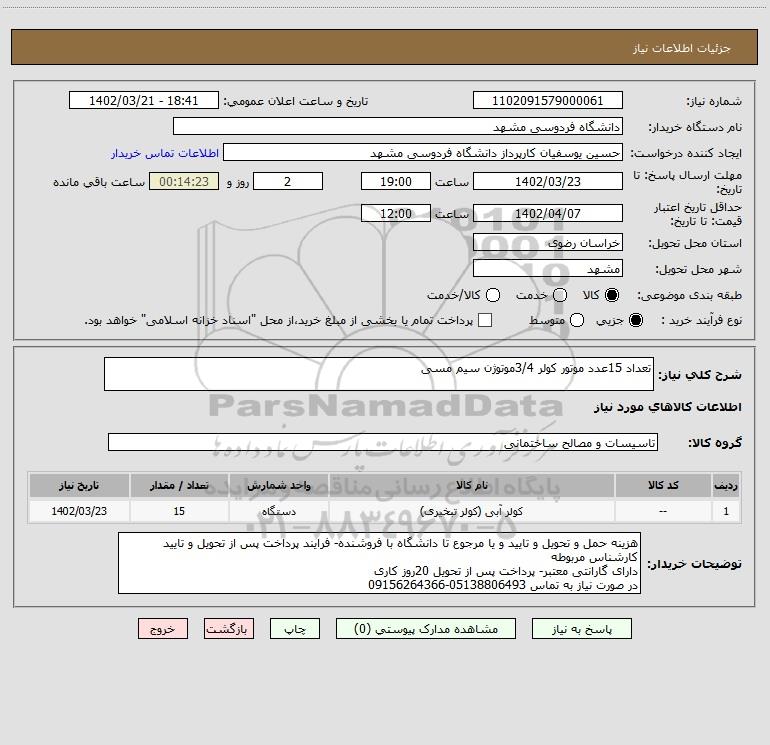Click the validity time field 12:00
Screen dimensions: 770x745
click(396, 214)
